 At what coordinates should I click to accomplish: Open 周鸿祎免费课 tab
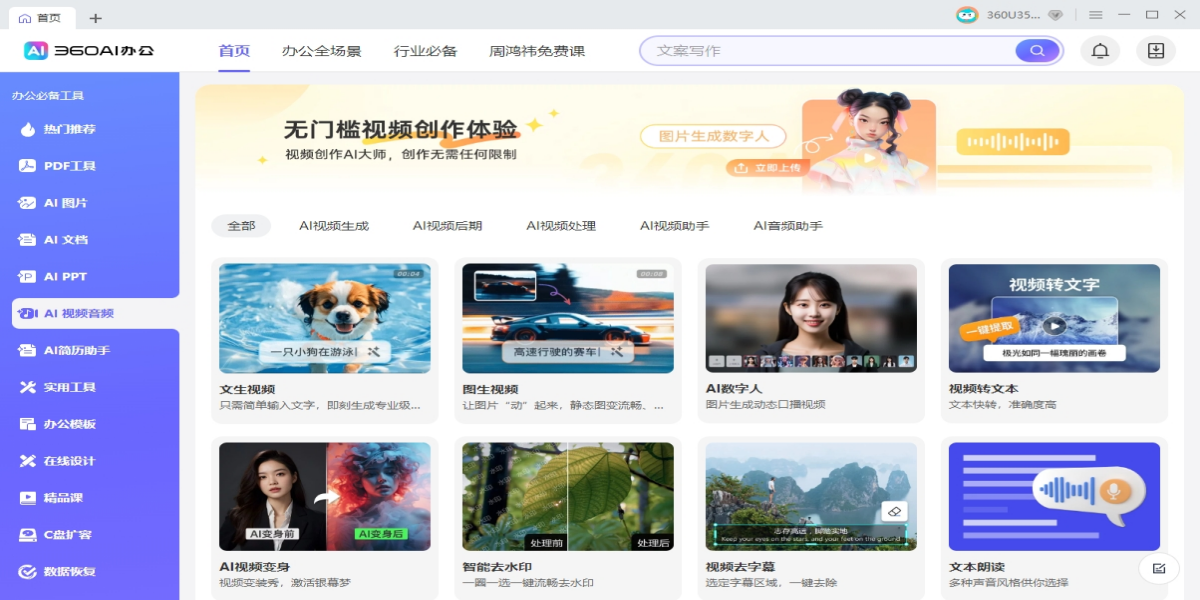coord(537,51)
